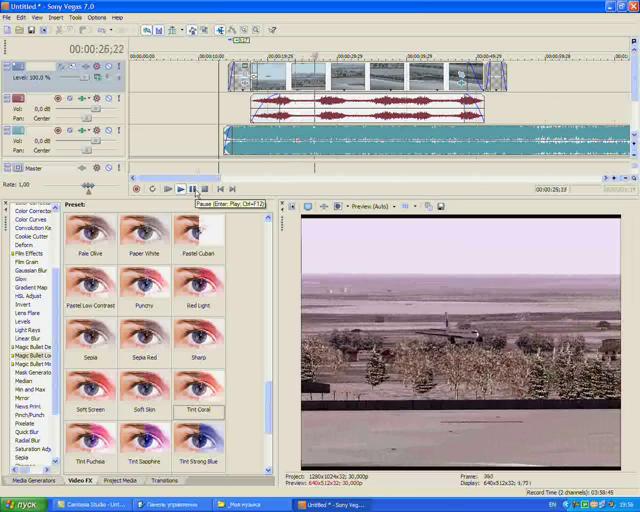Toggle Lock Envelopes to Events icon
The height and width of the screenshot is (512, 640).
point(192,30)
